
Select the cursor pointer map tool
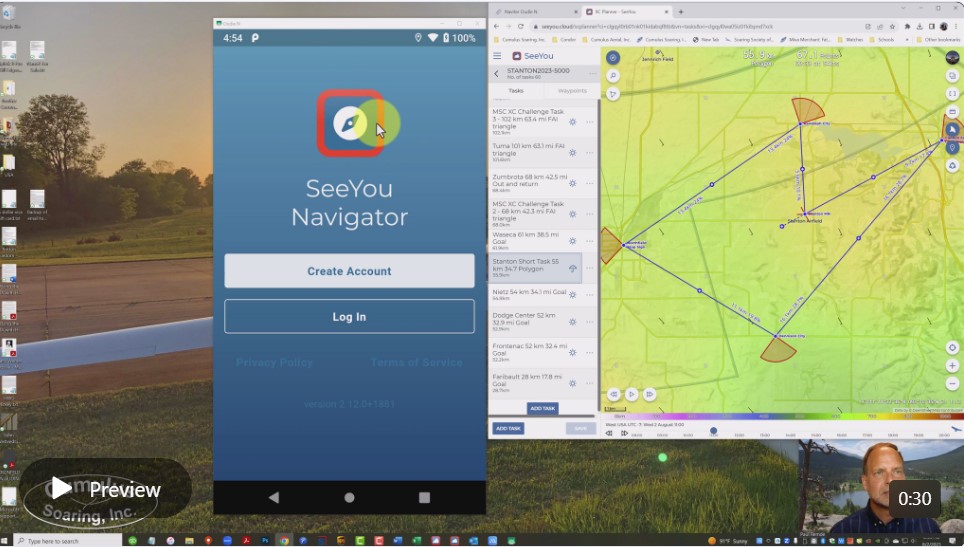(952, 130)
